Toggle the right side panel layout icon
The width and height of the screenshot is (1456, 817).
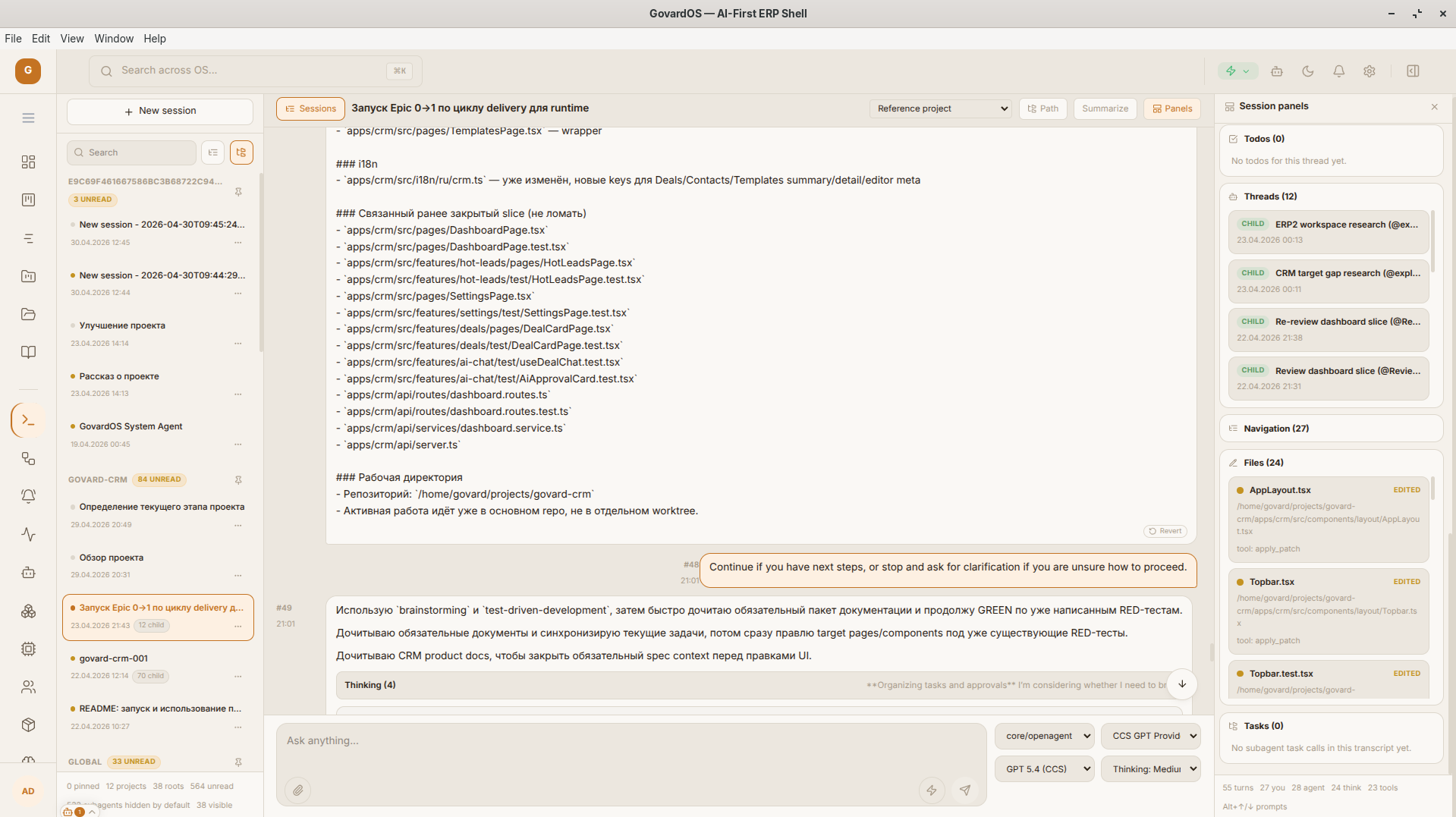coord(1413,71)
